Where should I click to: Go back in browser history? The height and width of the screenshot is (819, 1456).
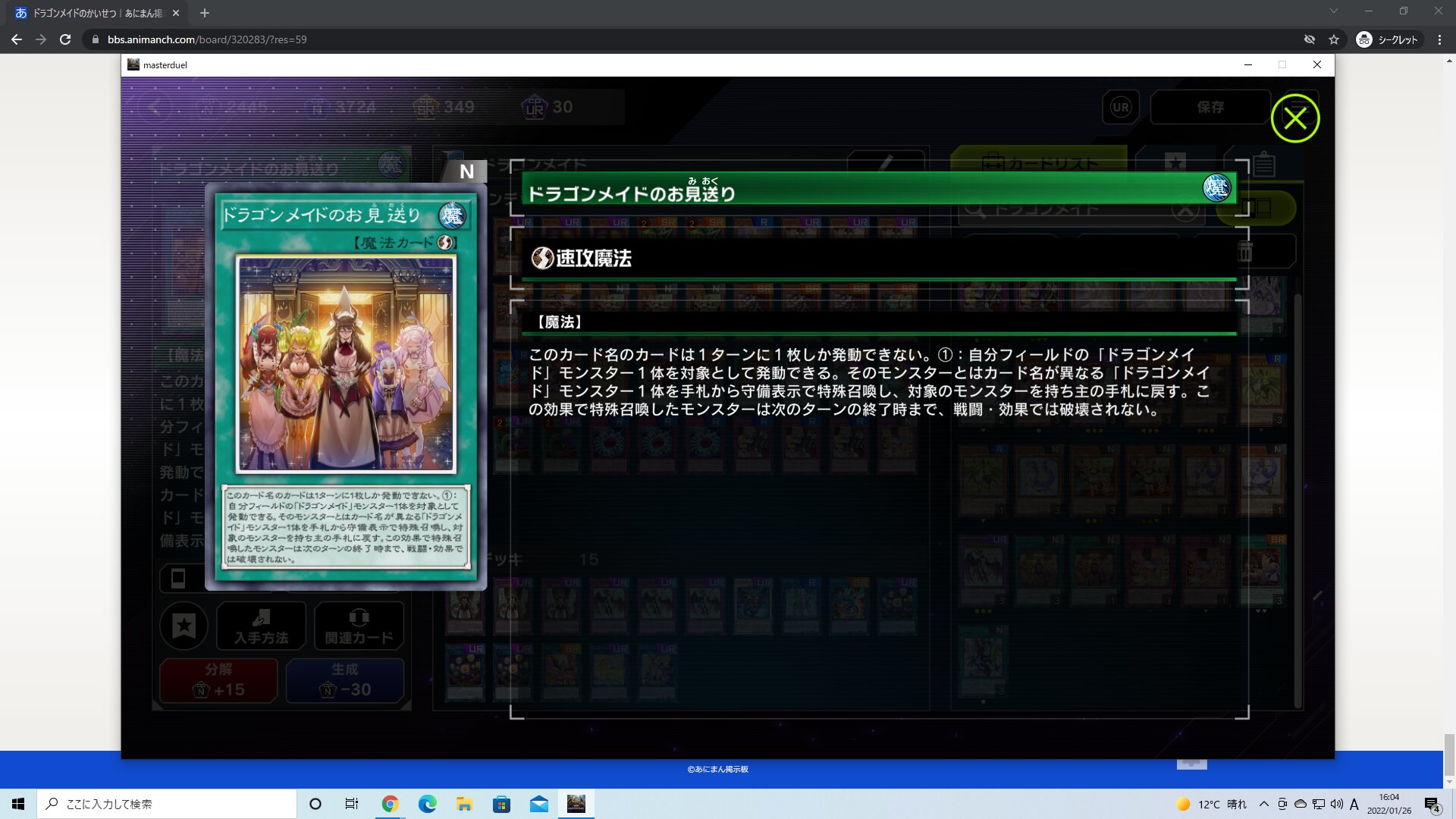[17, 39]
